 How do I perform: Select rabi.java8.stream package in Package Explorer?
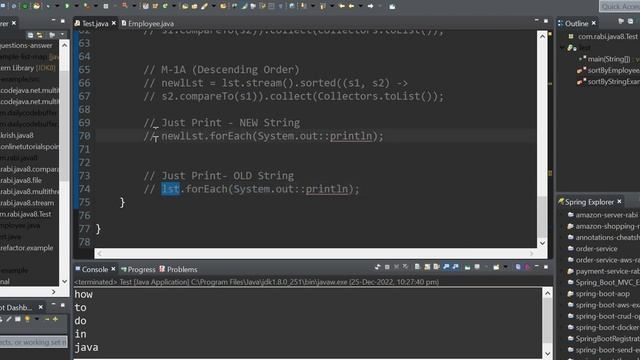pyautogui.click(x=27, y=202)
